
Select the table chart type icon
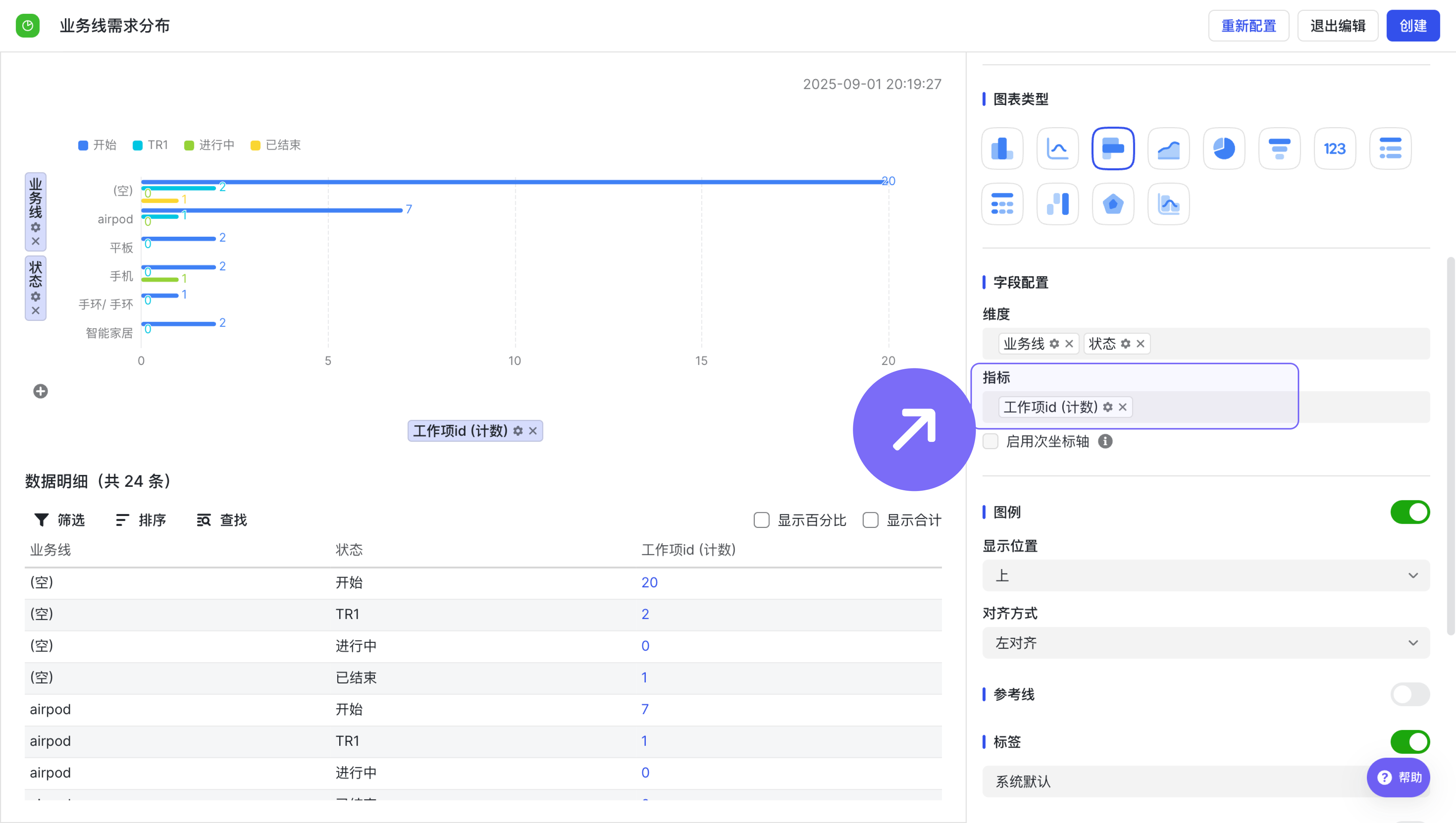[1002, 204]
